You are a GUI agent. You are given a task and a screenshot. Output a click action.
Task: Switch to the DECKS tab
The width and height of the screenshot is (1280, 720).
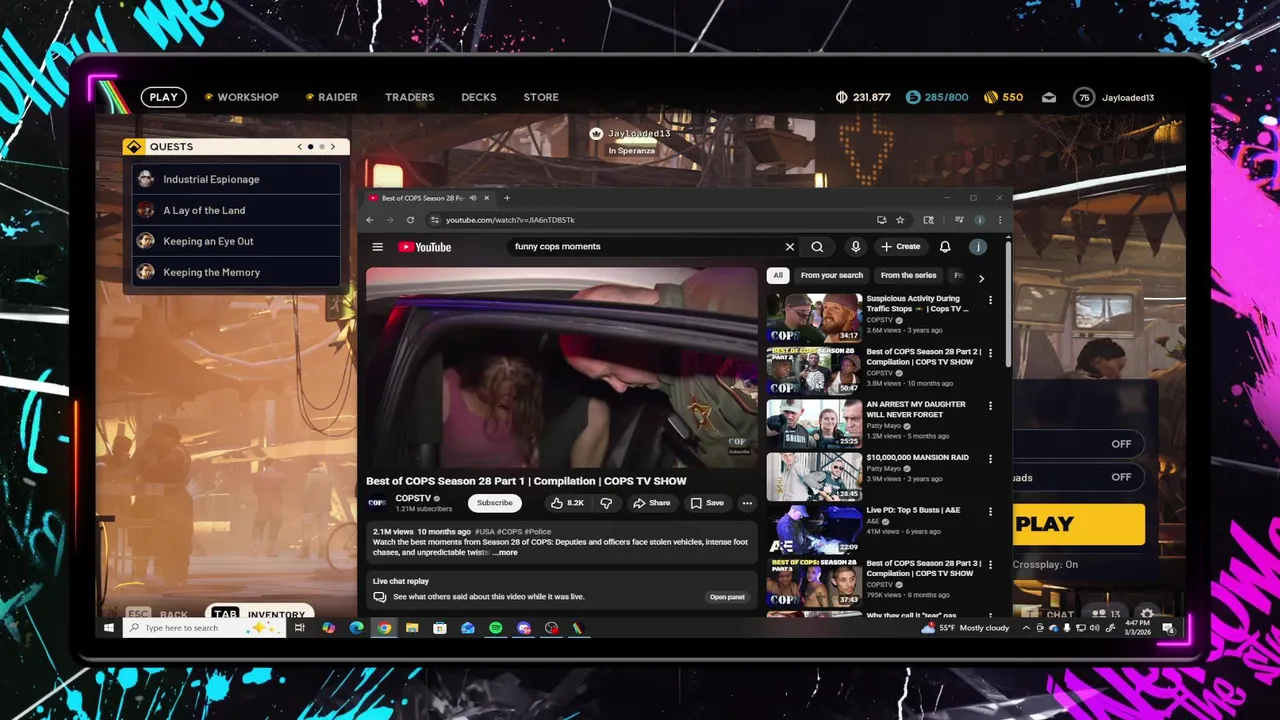(x=479, y=97)
